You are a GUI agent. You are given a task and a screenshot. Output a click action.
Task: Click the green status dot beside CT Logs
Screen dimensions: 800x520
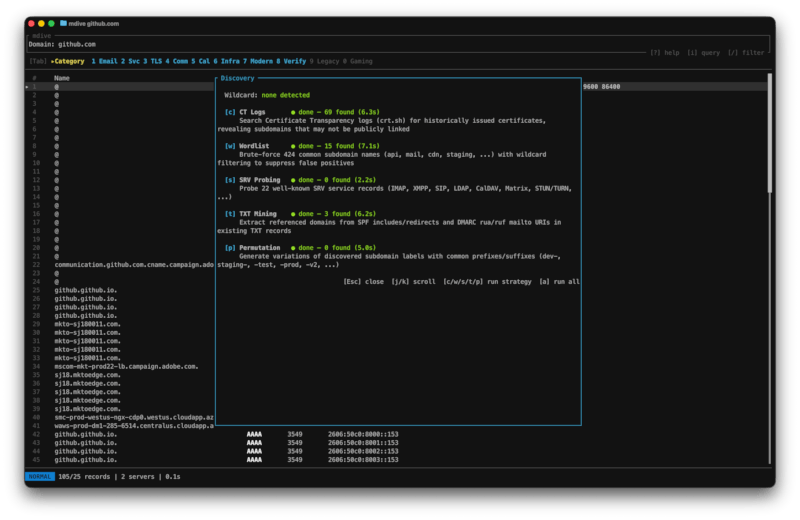[293, 112]
